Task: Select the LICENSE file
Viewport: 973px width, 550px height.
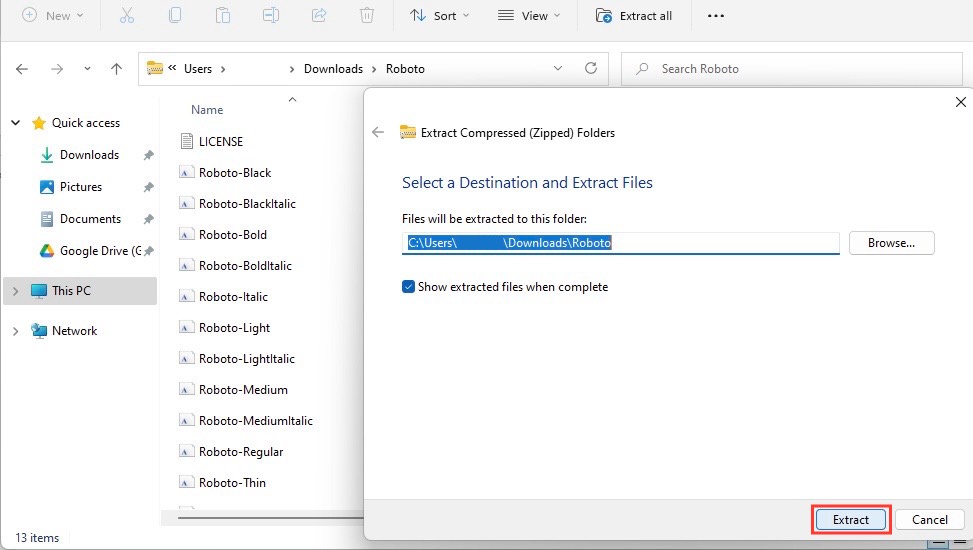Action: (220, 142)
